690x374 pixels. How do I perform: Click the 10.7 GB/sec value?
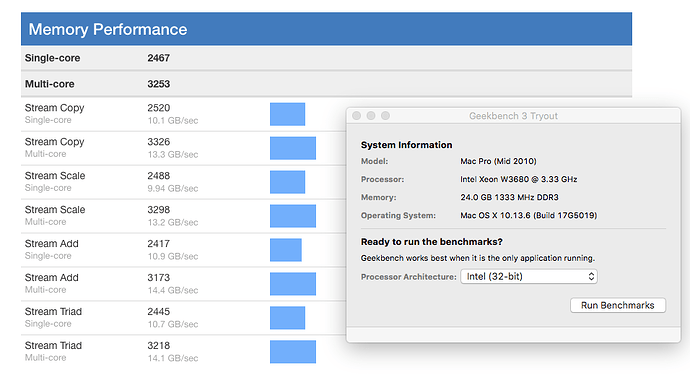pos(172,324)
